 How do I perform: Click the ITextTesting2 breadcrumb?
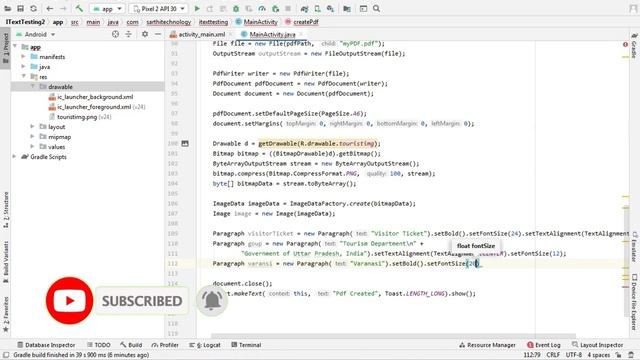pos(25,22)
